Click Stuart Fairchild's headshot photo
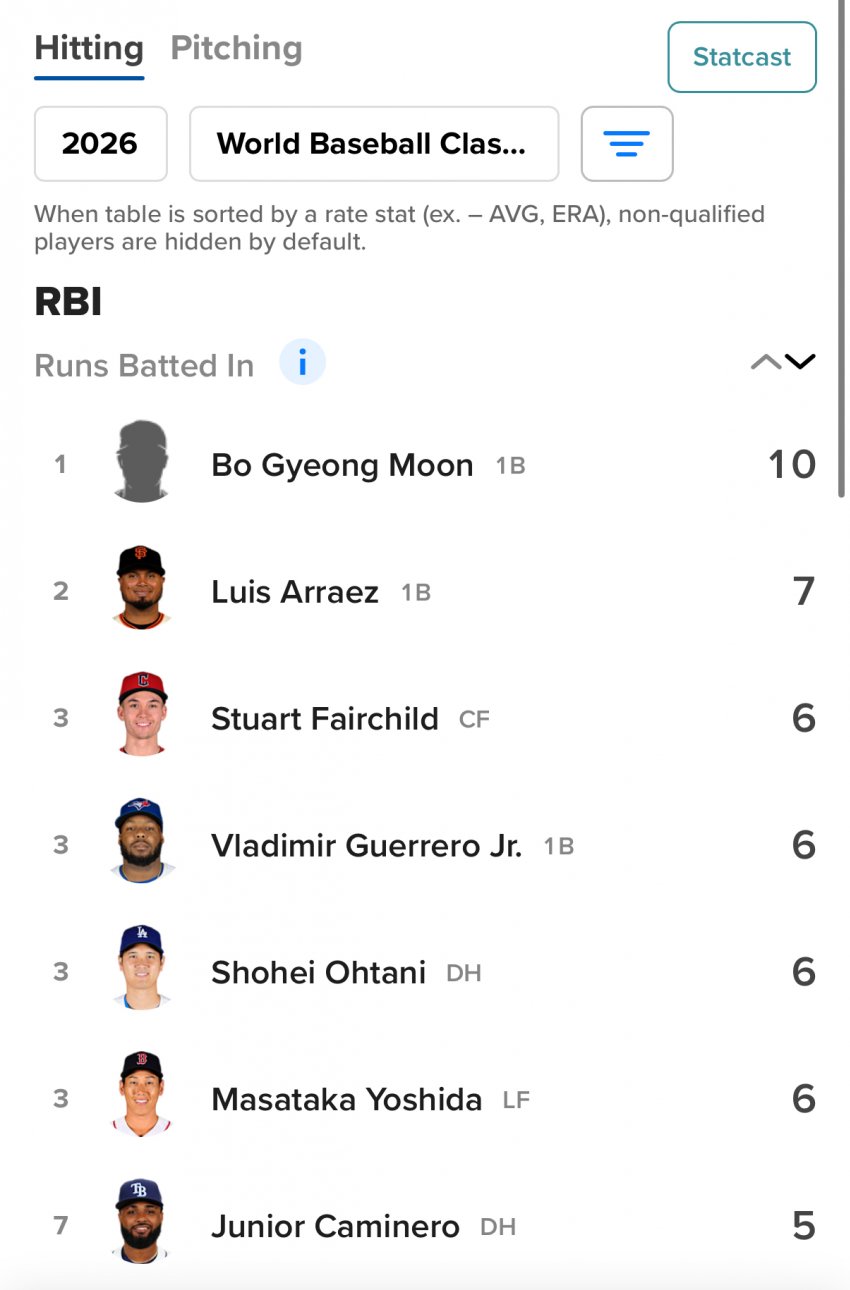Viewport: 850px width, 1290px height. 141,715
